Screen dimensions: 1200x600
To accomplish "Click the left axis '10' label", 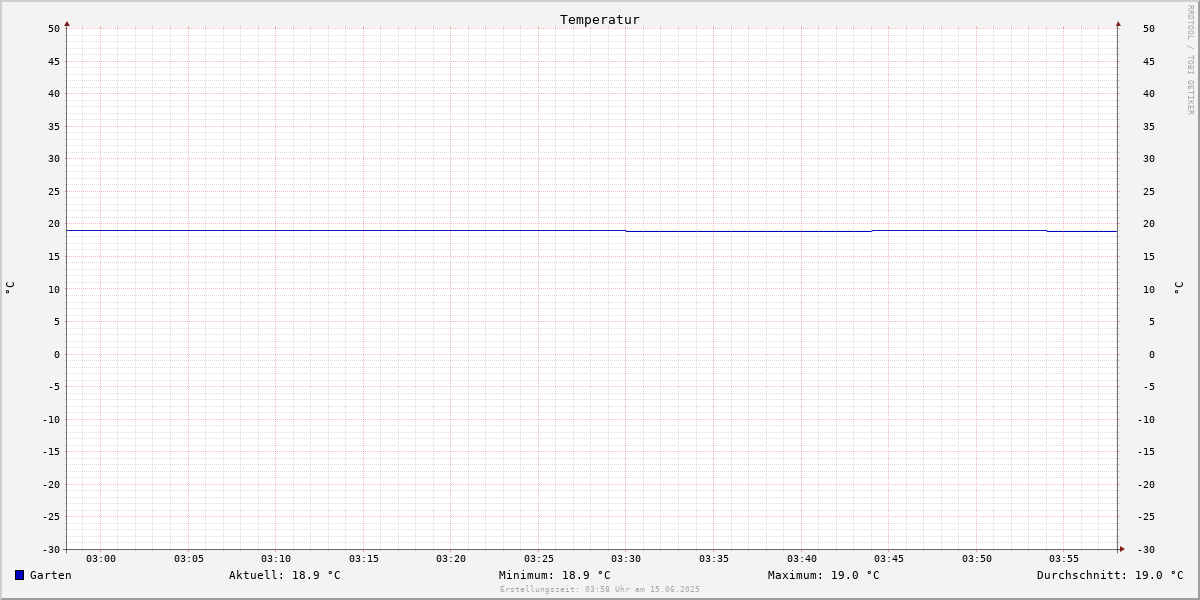I will (x=54, y=289).
